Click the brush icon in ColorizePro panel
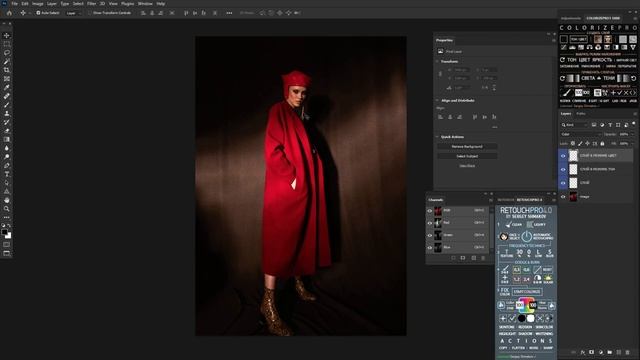Screen dimensions: 640x360 pyautogui.click(x=567, y=93)
